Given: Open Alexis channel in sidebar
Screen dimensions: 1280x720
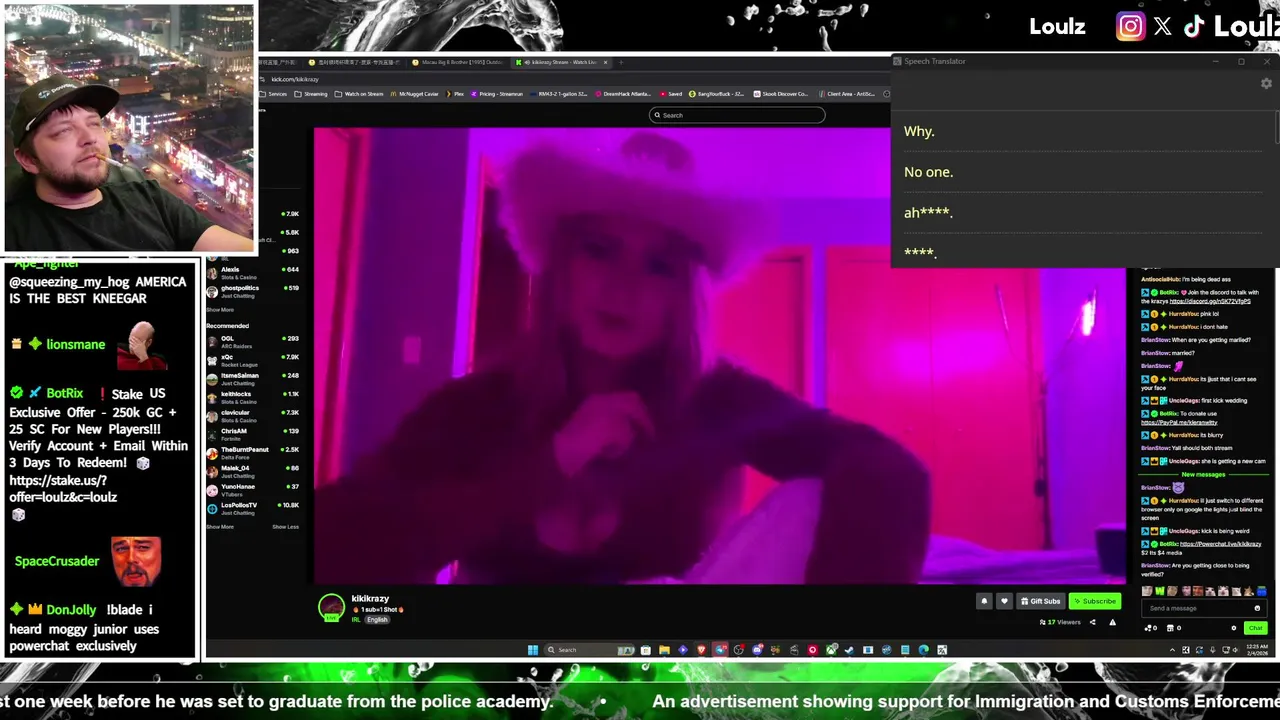Looking at the screenshot, I should pos(252,272).
